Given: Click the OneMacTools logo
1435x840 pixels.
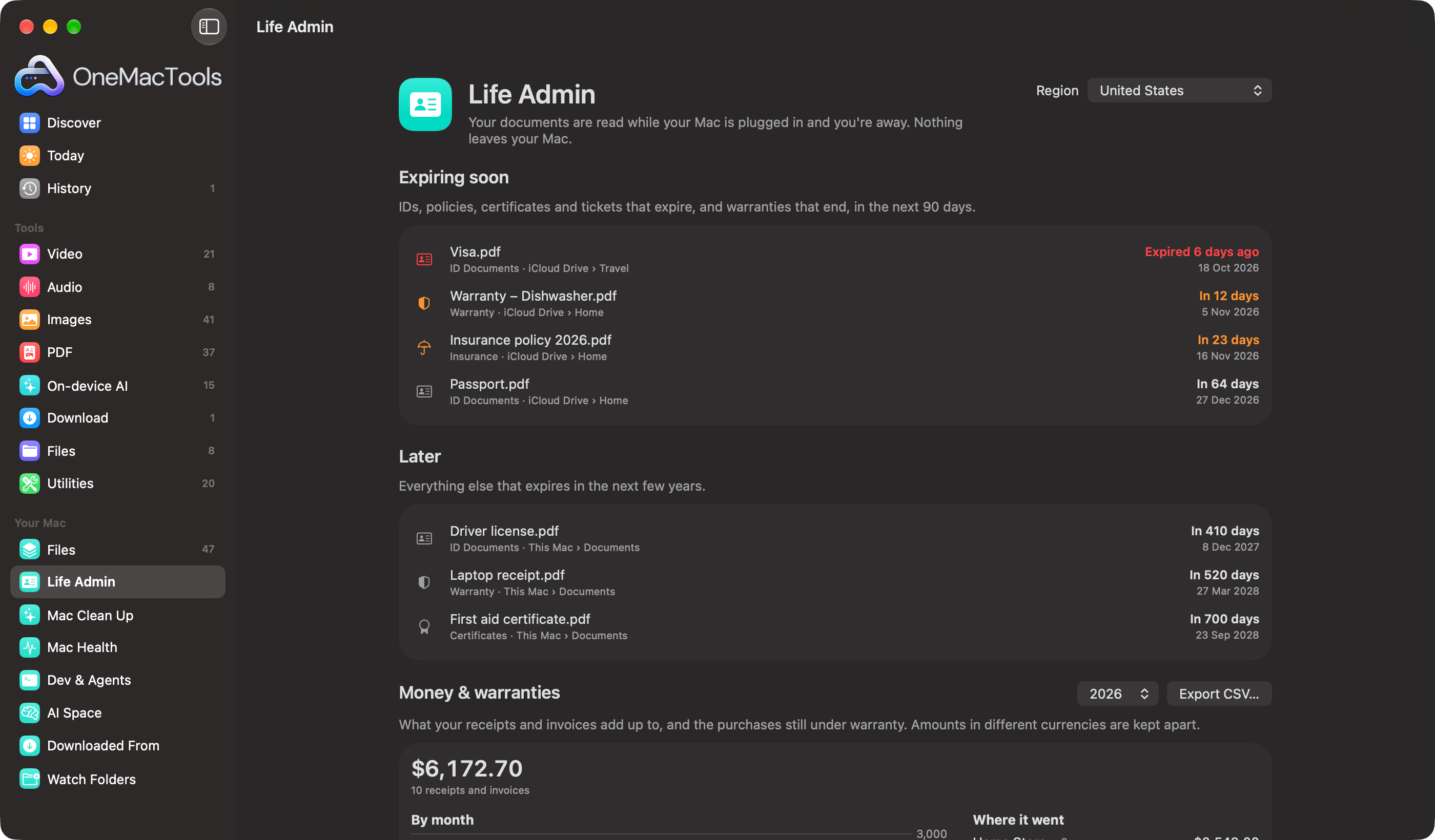Looking at the screenshot, I should pyautogui.click(x=118, y=76).
